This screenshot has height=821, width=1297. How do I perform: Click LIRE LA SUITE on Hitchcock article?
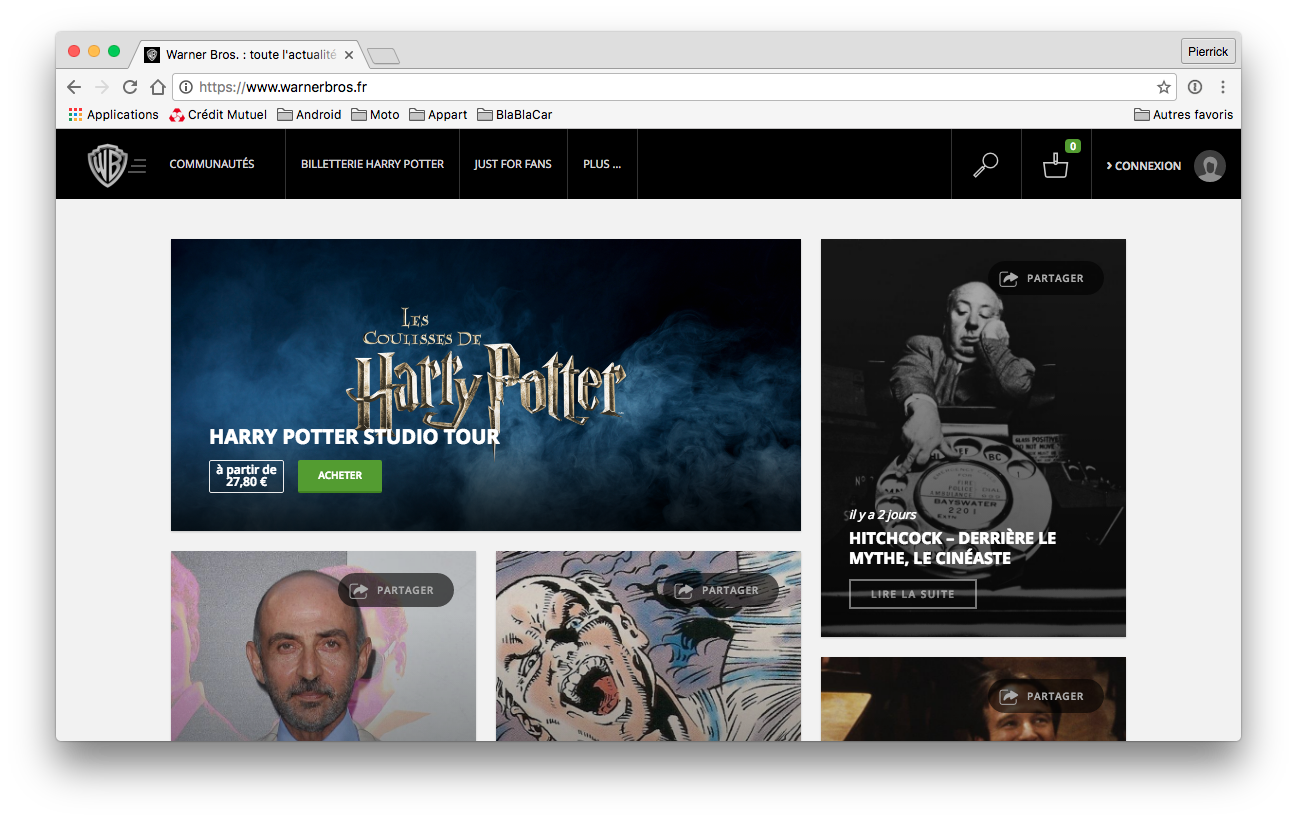912,594
